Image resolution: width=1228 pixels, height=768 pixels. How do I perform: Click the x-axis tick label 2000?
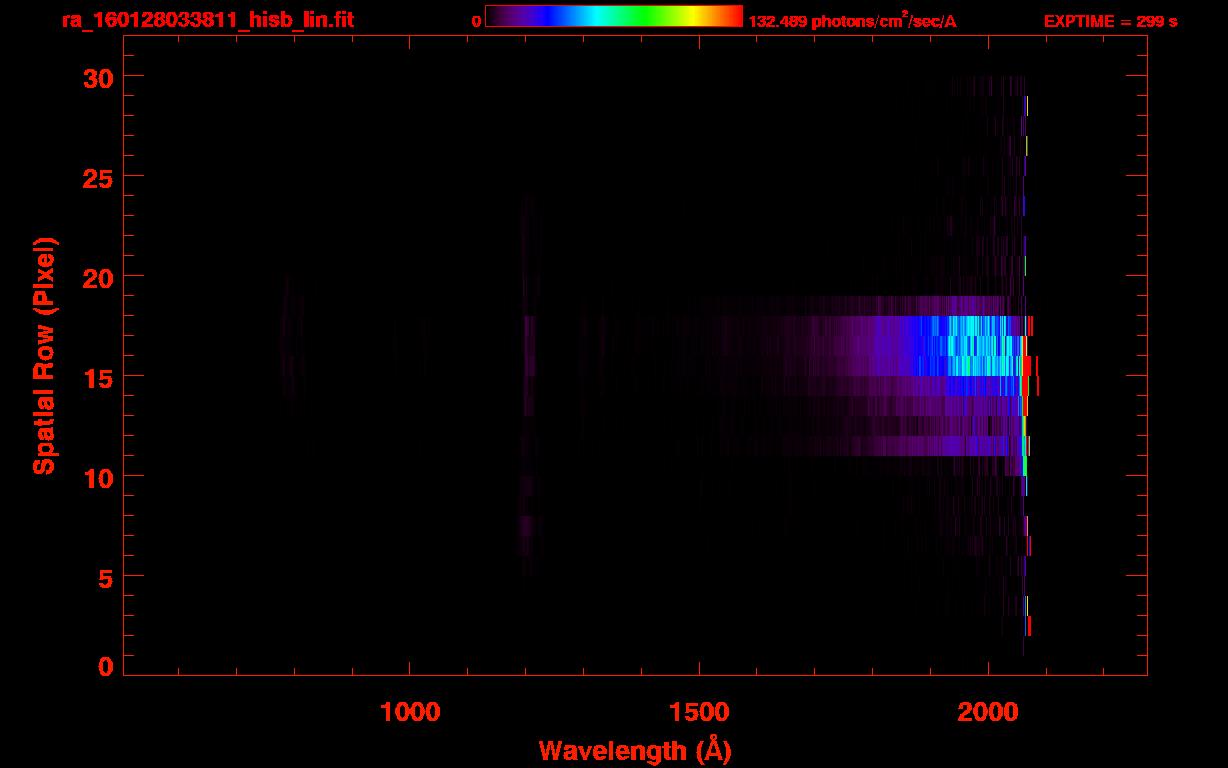tap(988, 712)
